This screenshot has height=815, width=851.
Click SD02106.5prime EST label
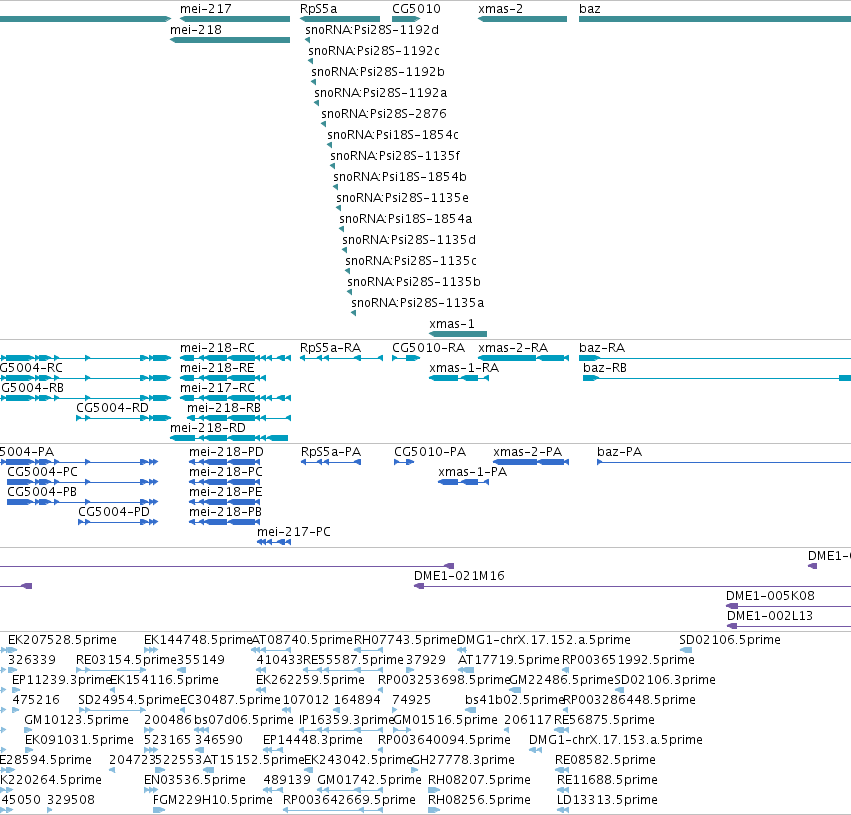[730, 640]
